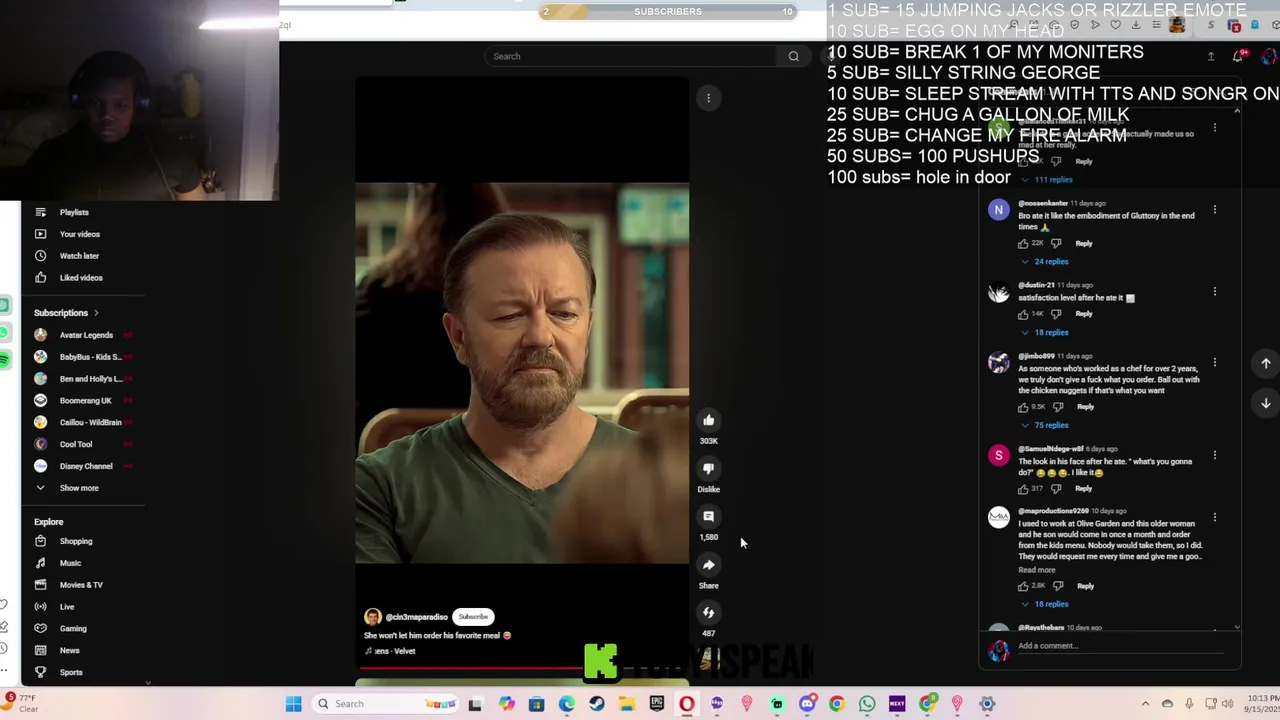Viewport: 1280px width, 720px height.
Task: Like the @nossenkanter comment
Action: click(x=1023, y=243)
